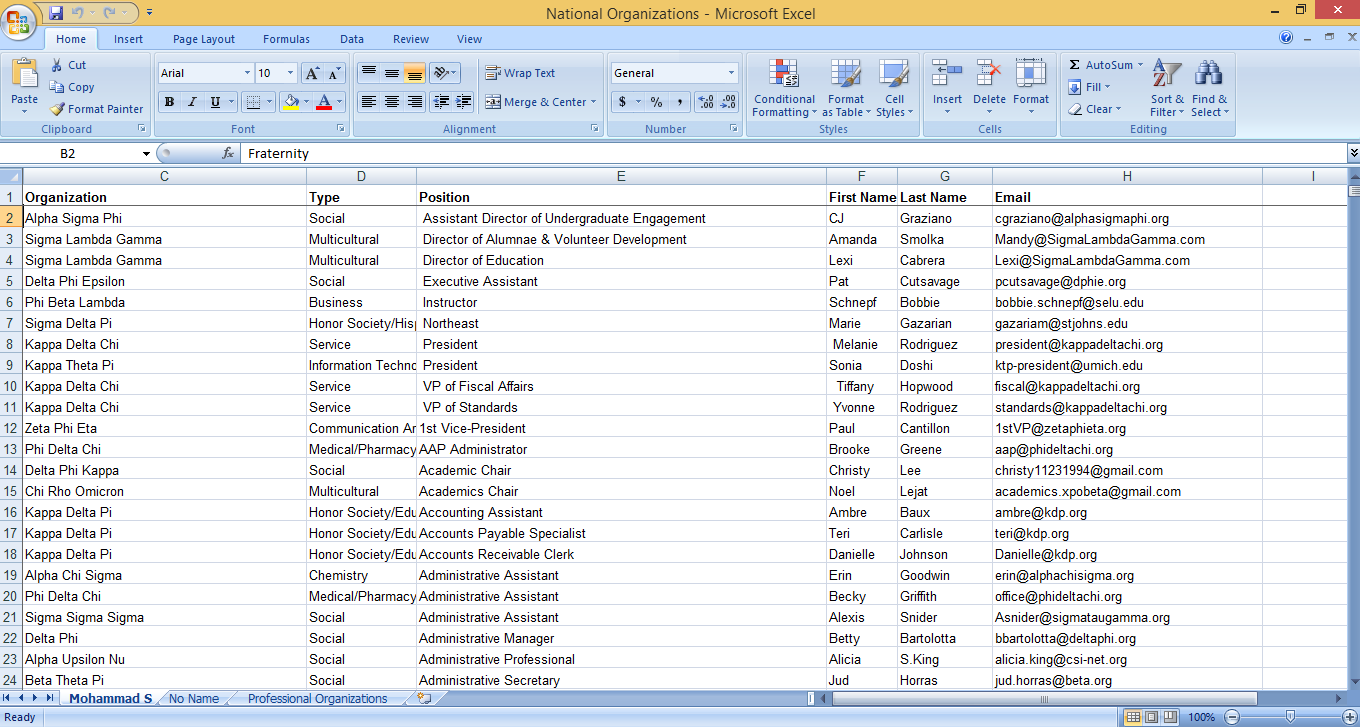
Task: Open the Review tab
Action: coord(411,39)
